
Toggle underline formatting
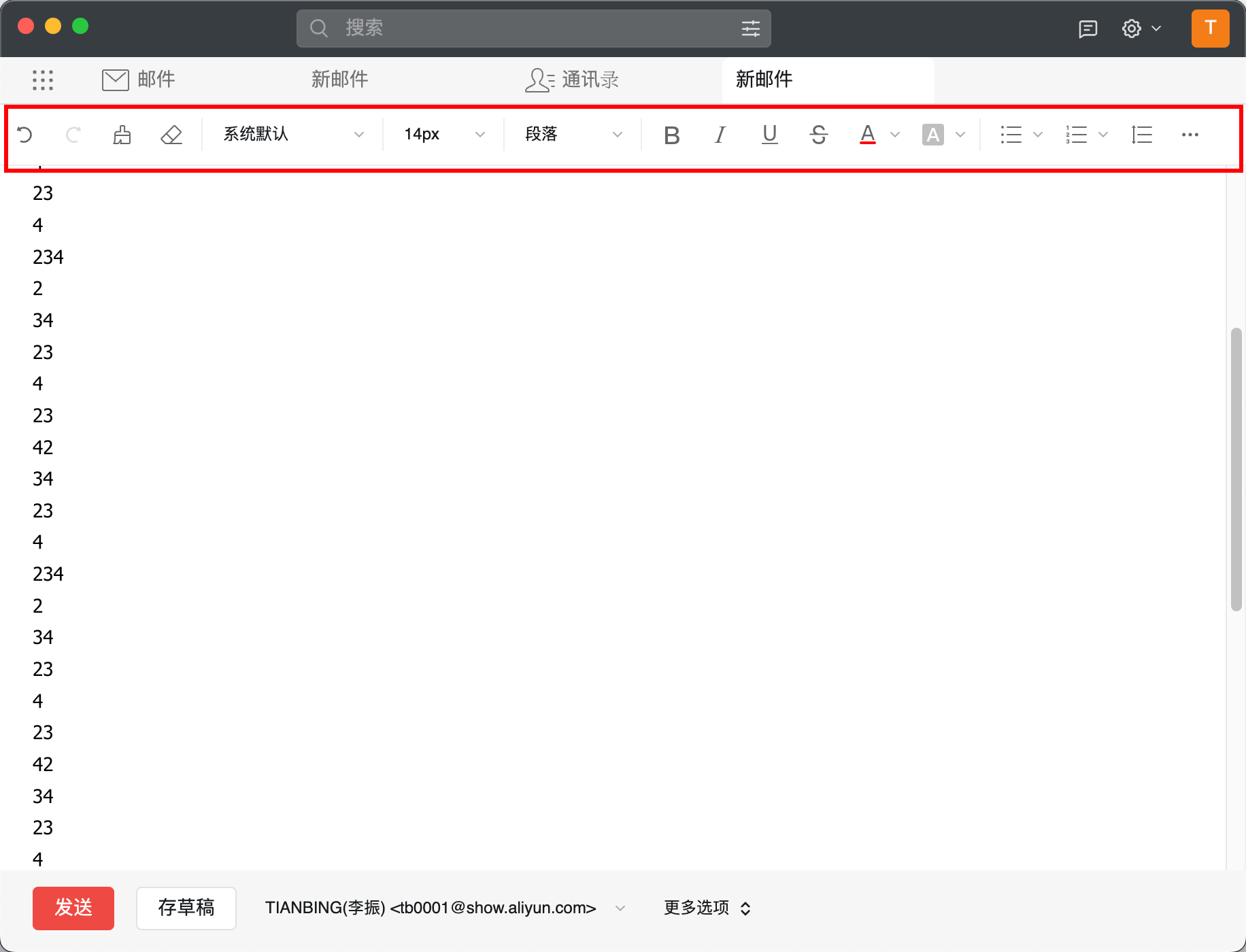769,135
